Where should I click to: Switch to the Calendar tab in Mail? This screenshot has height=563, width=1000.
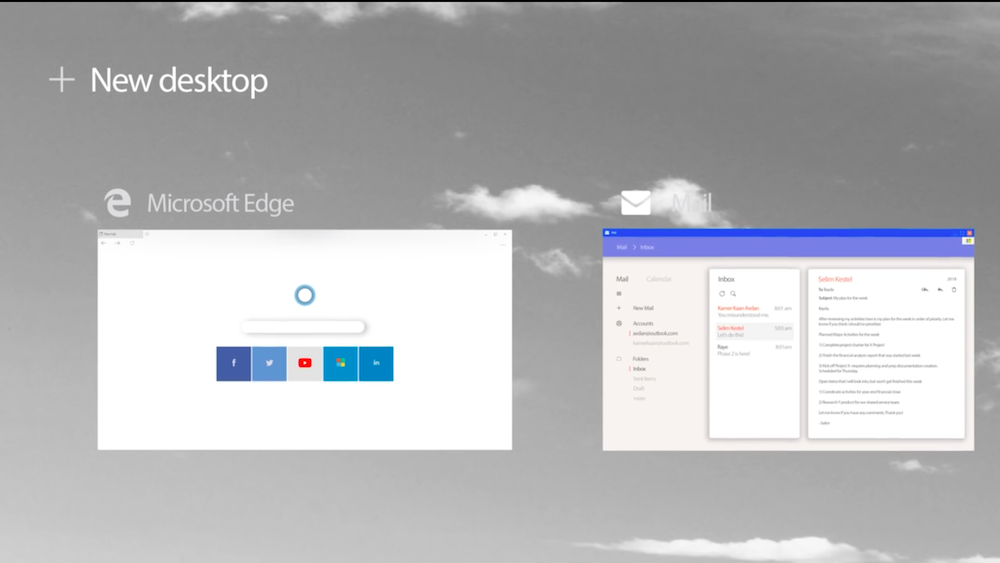tap(659, 279)
